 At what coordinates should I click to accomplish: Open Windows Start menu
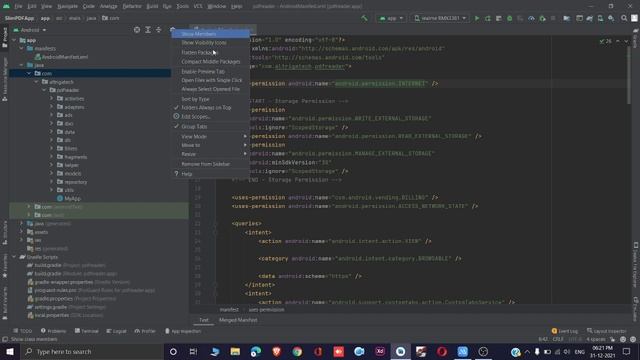(10, 351)
